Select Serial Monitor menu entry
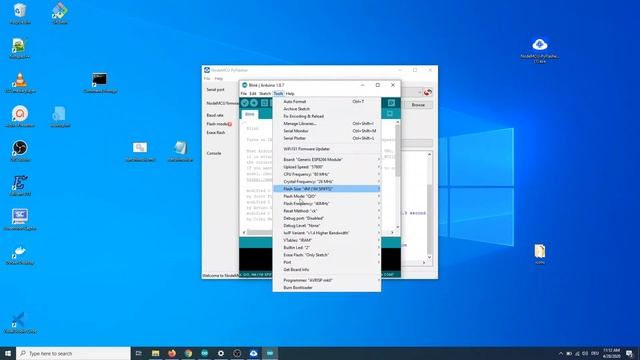The width and height of the screenshot is (640, 360). (327, 131)
